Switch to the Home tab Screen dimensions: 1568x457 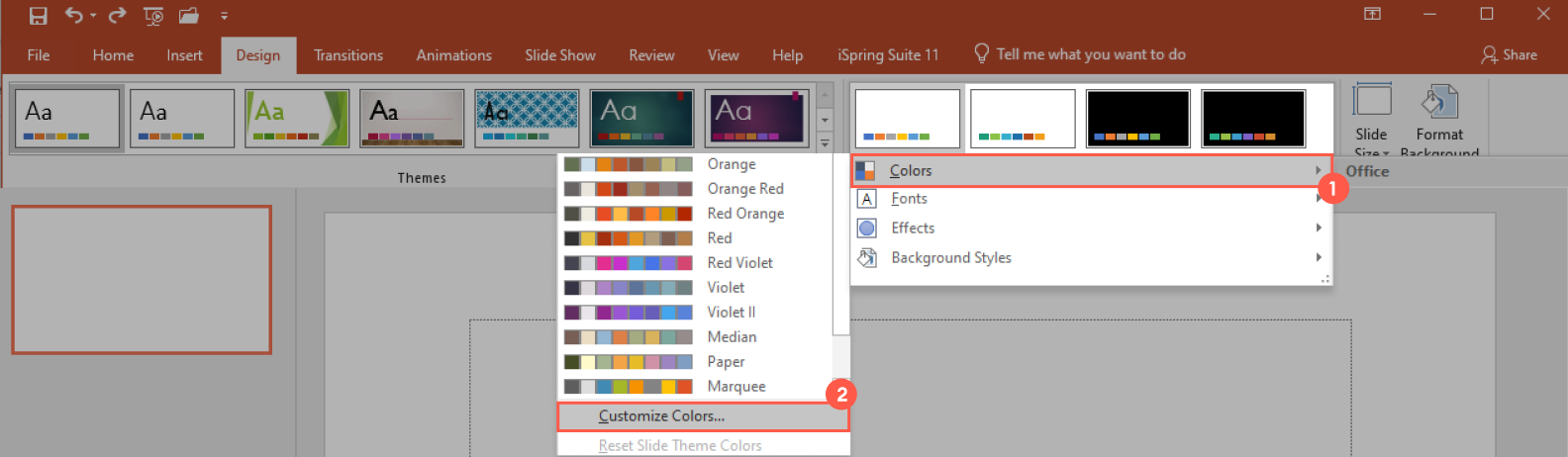tap(113, 55)
